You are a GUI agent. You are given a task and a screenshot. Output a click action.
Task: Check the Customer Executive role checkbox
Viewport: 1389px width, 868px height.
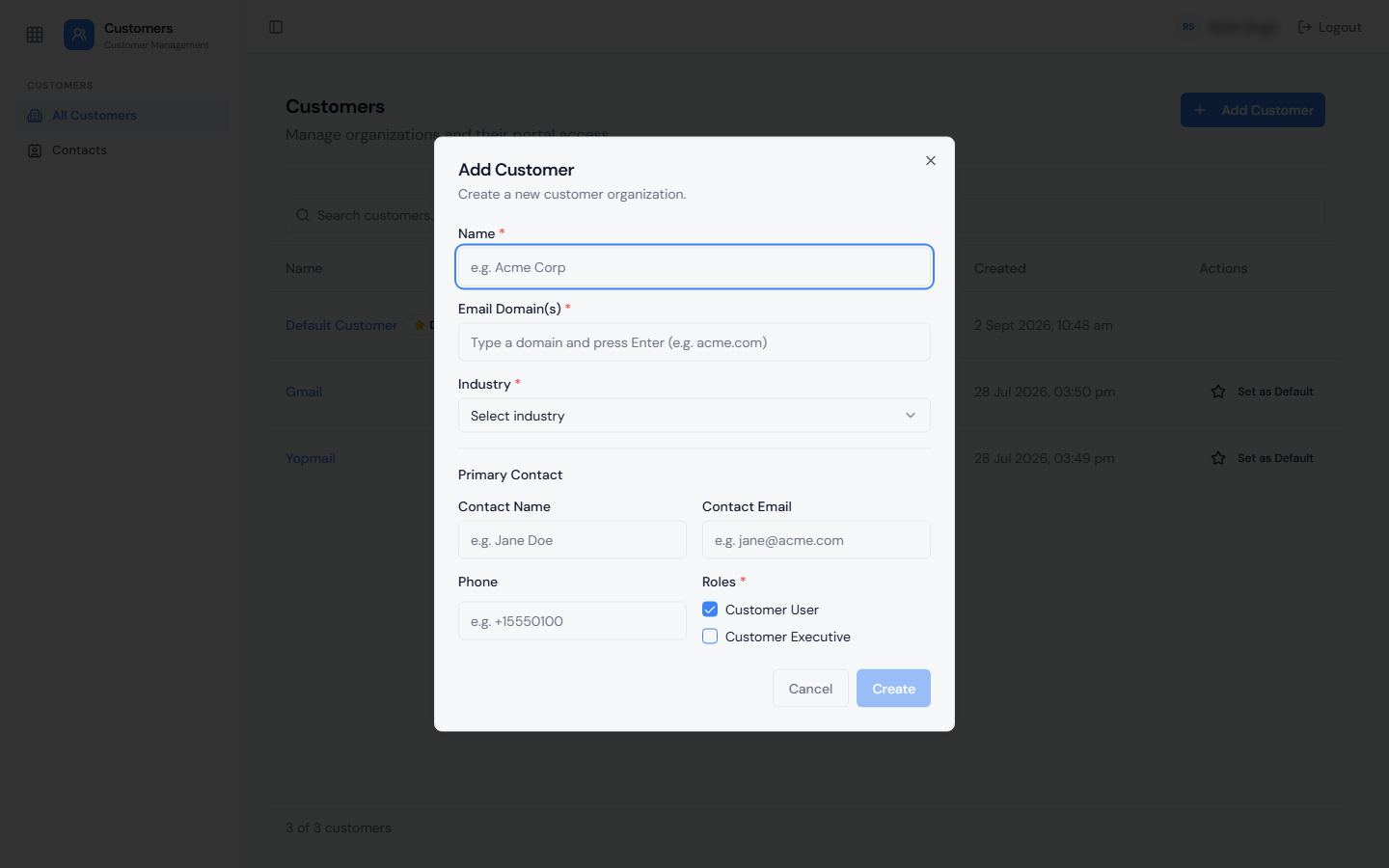click(x=710, y=637)
